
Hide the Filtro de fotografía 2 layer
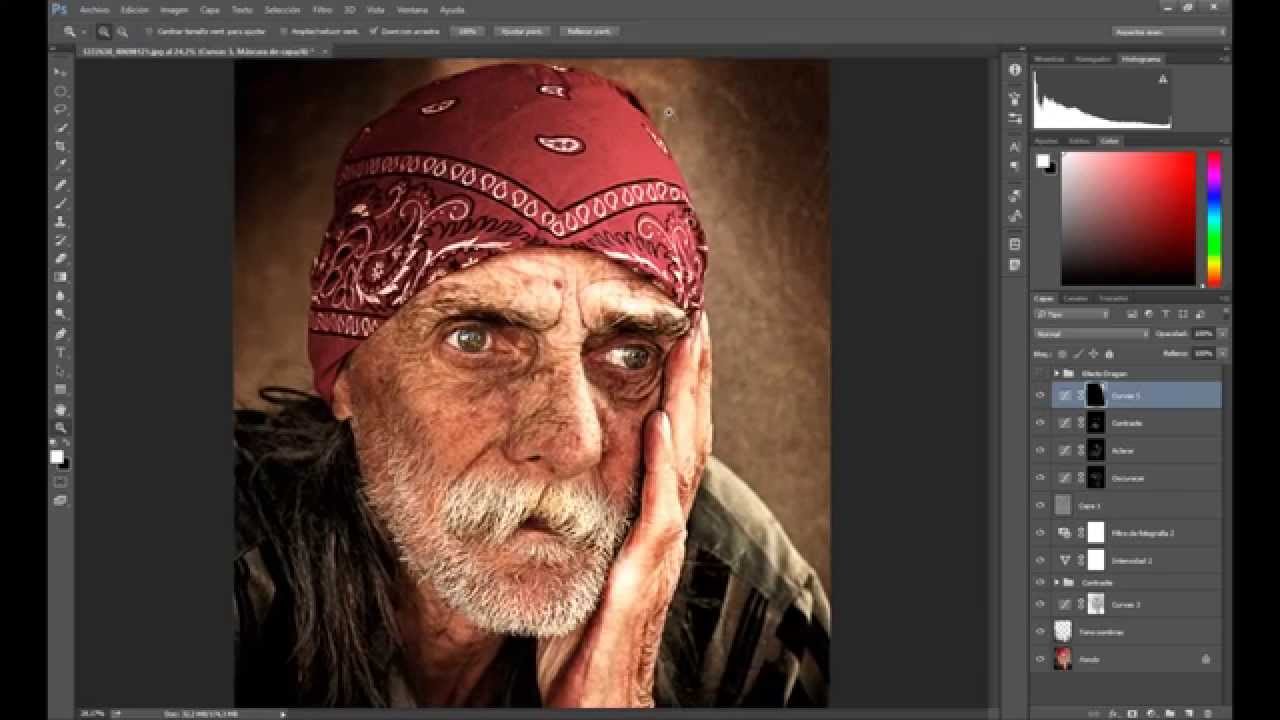pos(1040,533)
